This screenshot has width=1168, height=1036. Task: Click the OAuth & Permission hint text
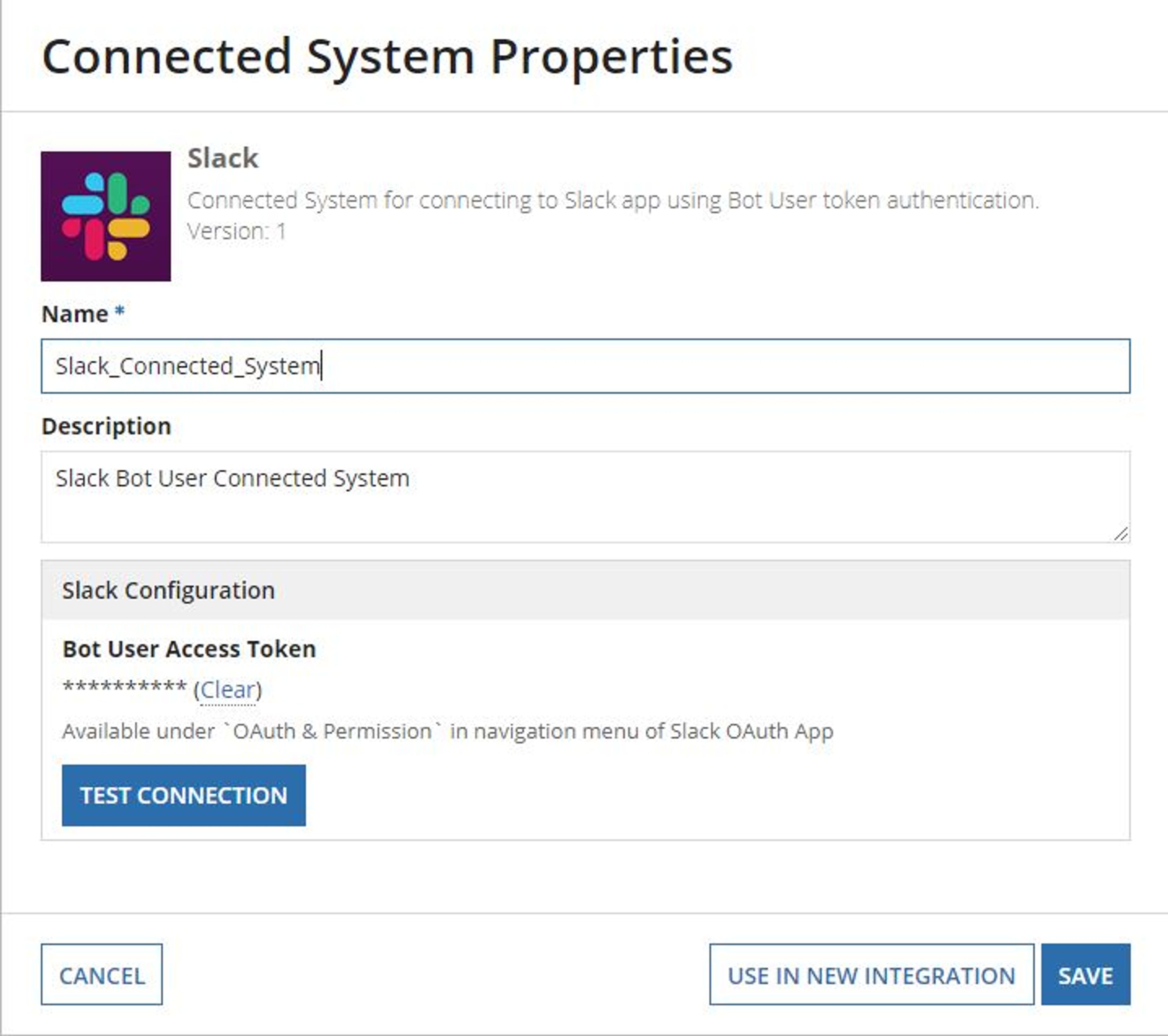point(447,732)
